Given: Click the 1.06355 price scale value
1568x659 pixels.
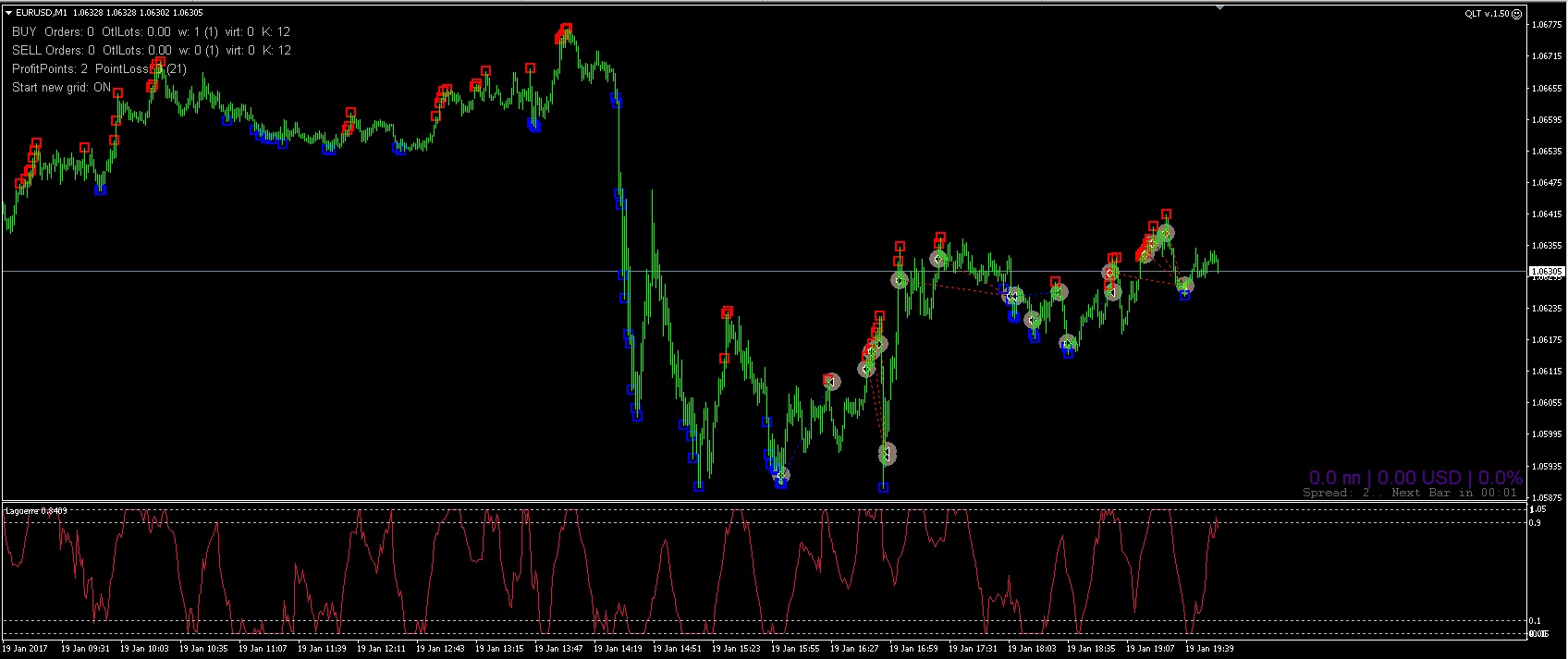Looking at the screenshot, I should [1547, 245].
